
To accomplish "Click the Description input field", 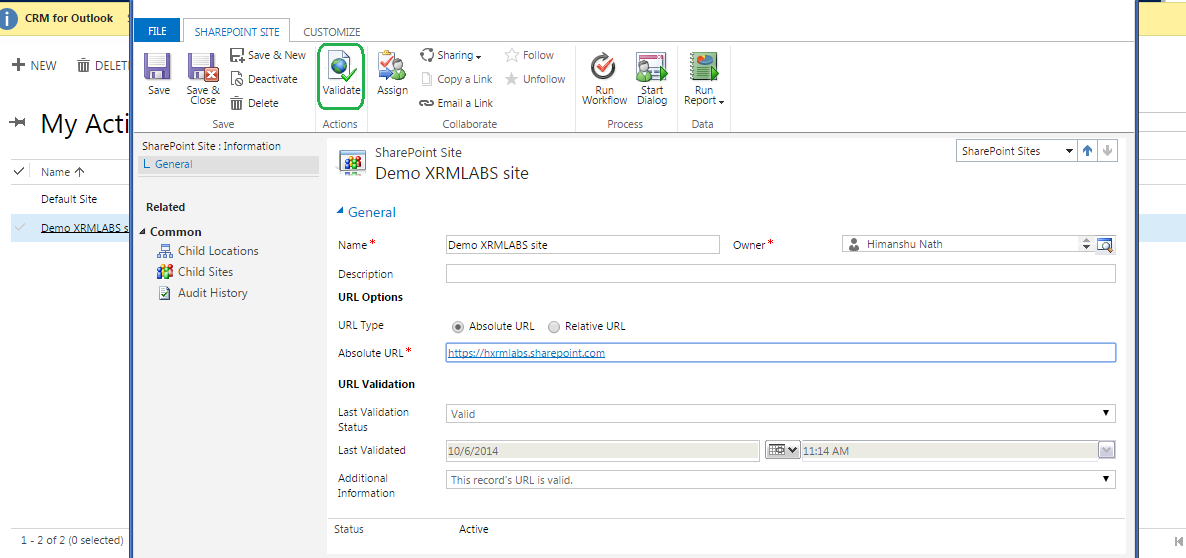I will pos(781,274).
